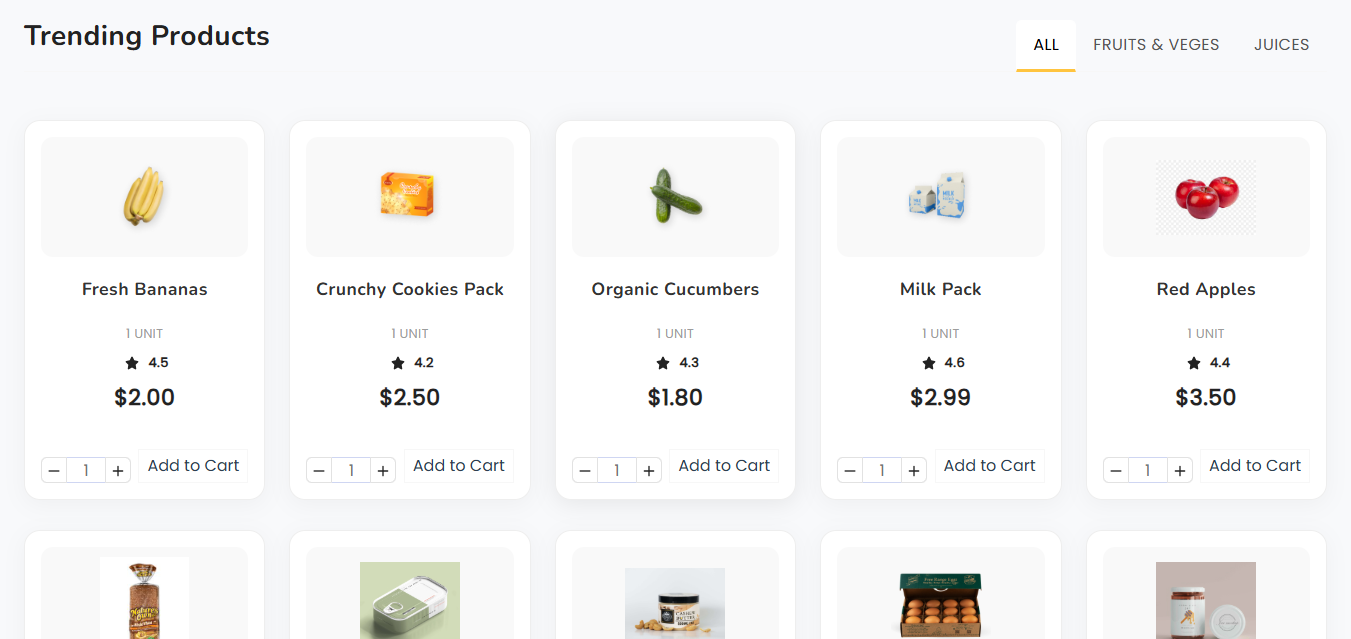This screenshot has height=639, width=1351.
Task: Open the Juices tab
Action: (1282, 45)
